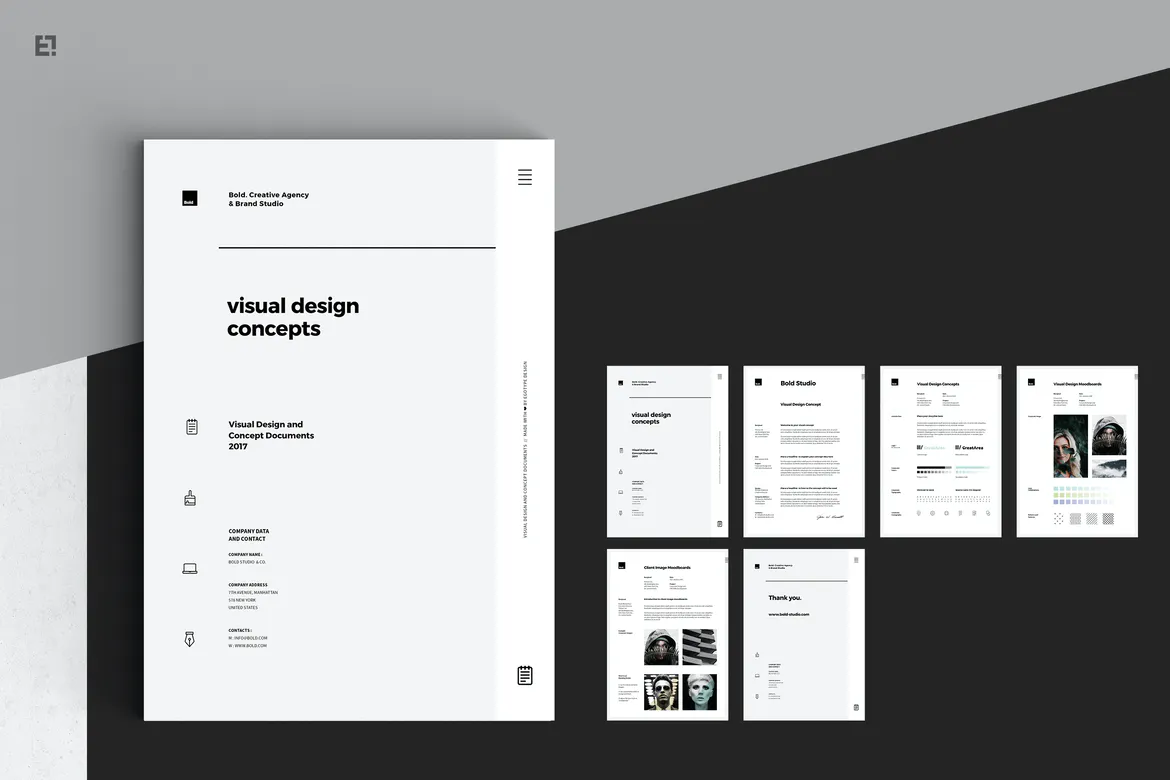
Task: Open the Thank You page thumbnail
Action: 804,634
